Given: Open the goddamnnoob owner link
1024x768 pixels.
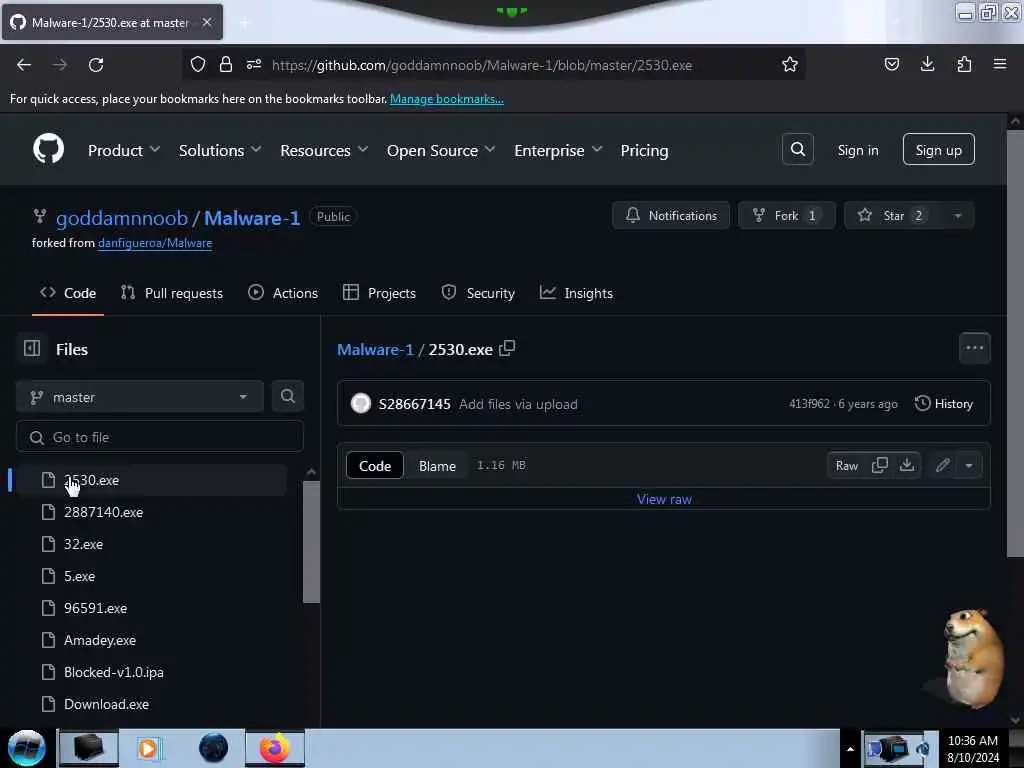Looking at the screenshot, I should pos(121,217).
